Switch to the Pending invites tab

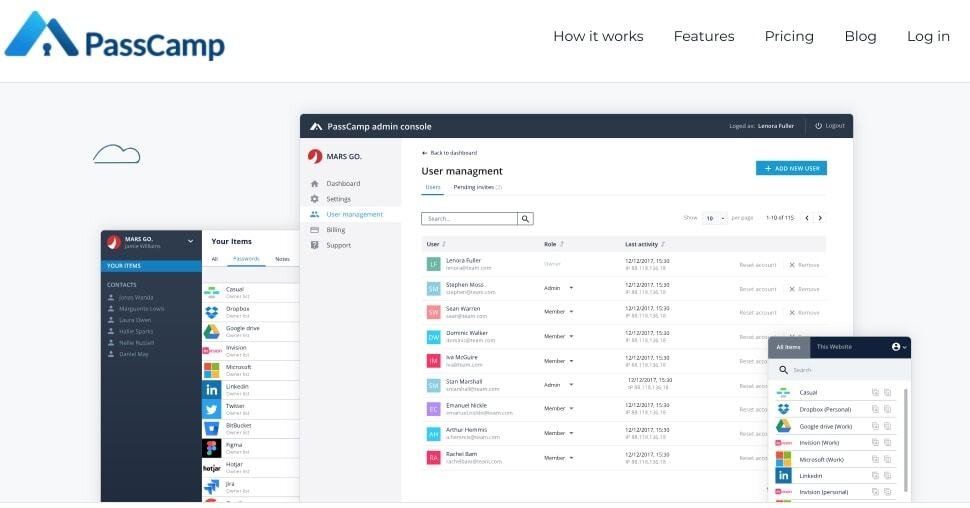point(477,187)
